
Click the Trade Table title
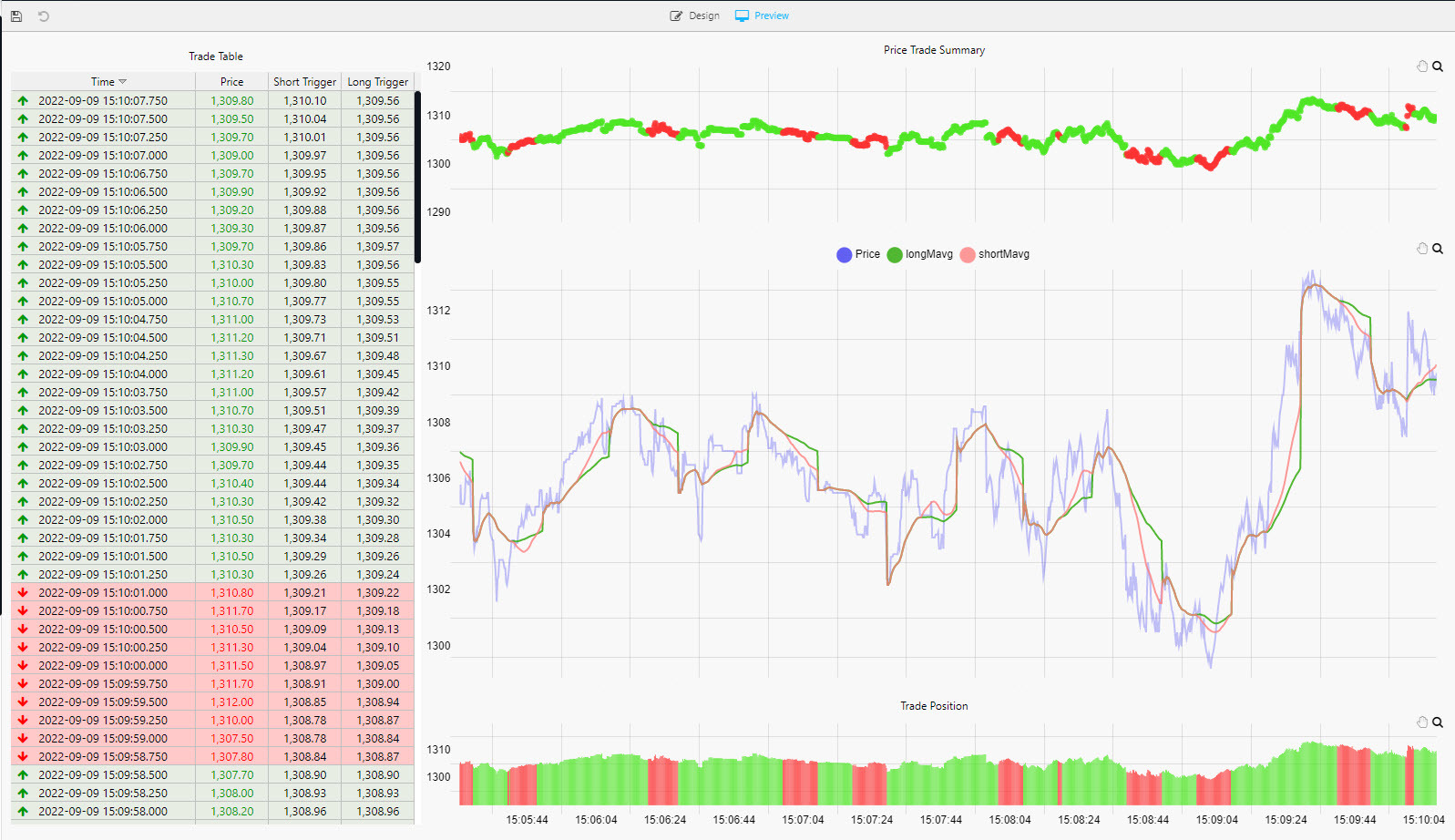[216, 56]
